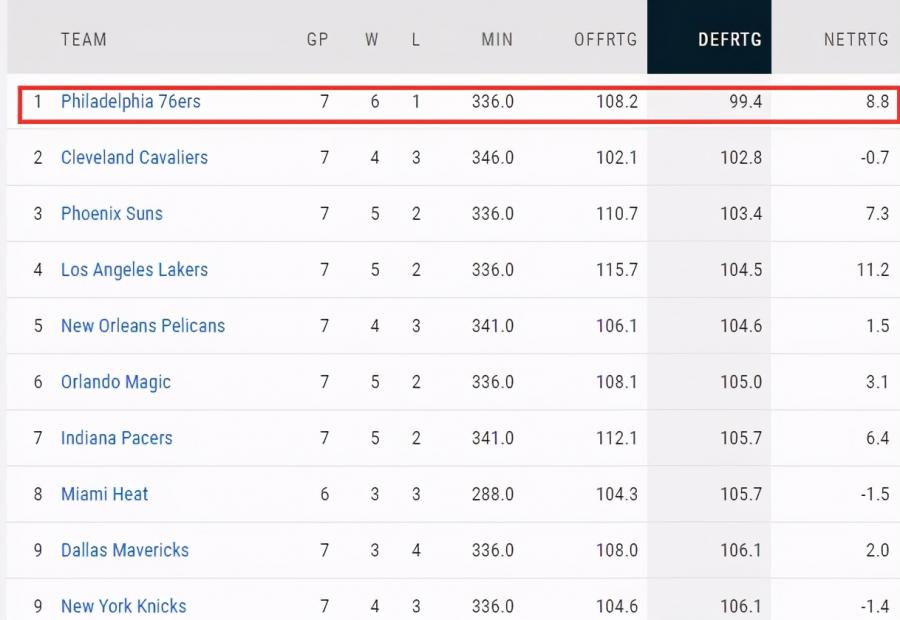The height and width of the screenshot is (620, 900).
Task: Sort by MIN column header
Action: point(496,39)
